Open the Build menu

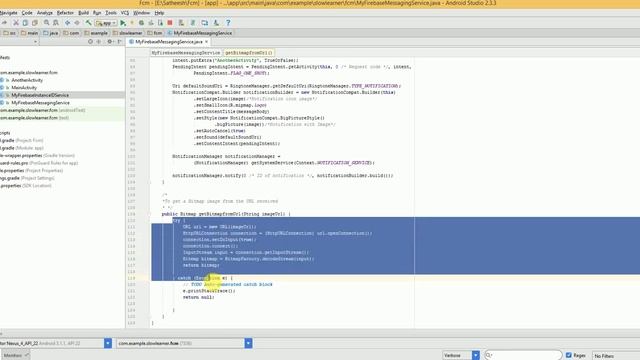point(83,13)
